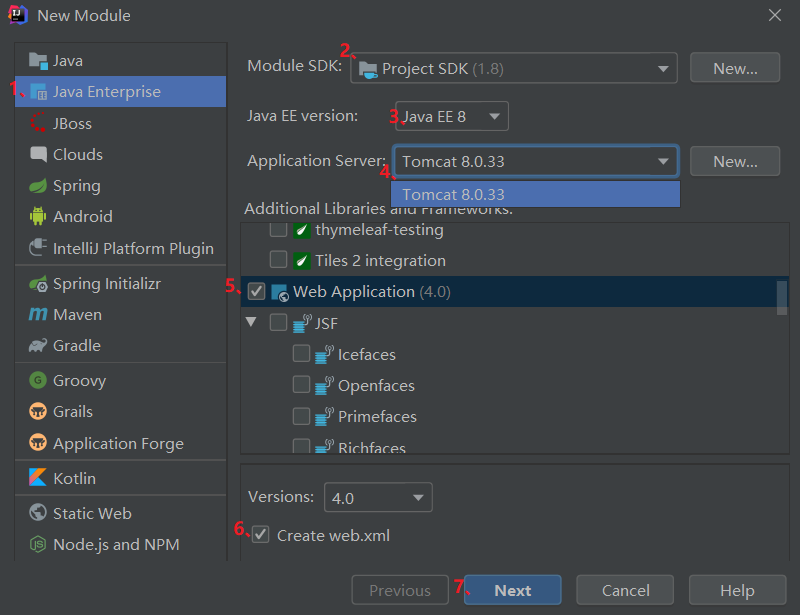Click the Kotlin K icon
800x615 pixels.
tap(38, 477)
